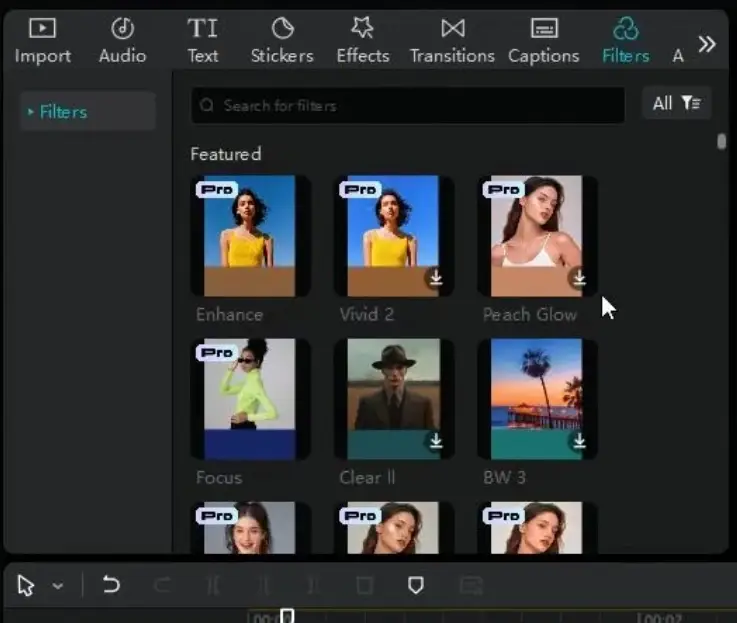Download the Peach Glow filter
Viewport: 737px width, 623px height.
pyautogui.click(x=579, y=277)
